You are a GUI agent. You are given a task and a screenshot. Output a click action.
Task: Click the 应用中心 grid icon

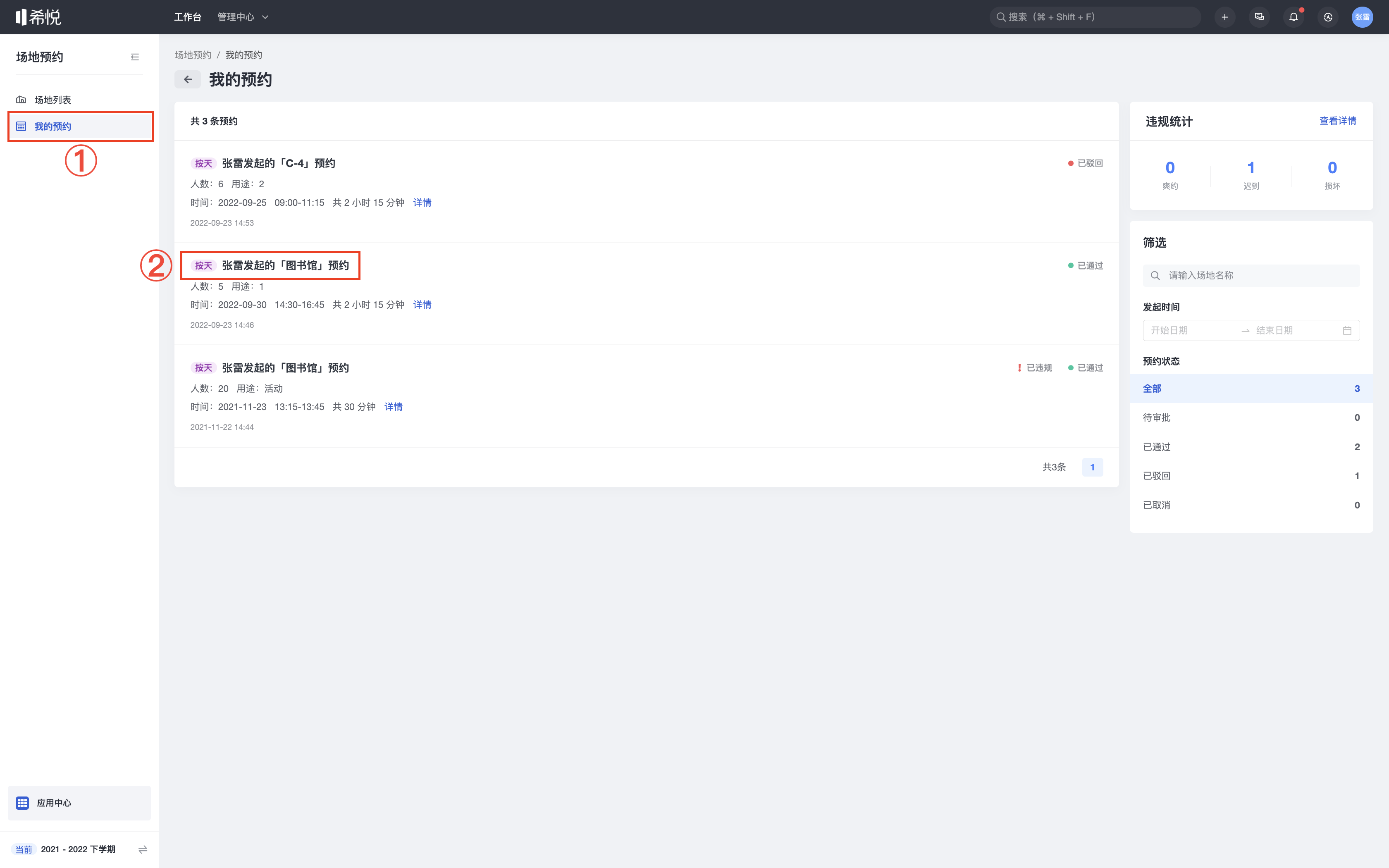(x=22, y=803)
